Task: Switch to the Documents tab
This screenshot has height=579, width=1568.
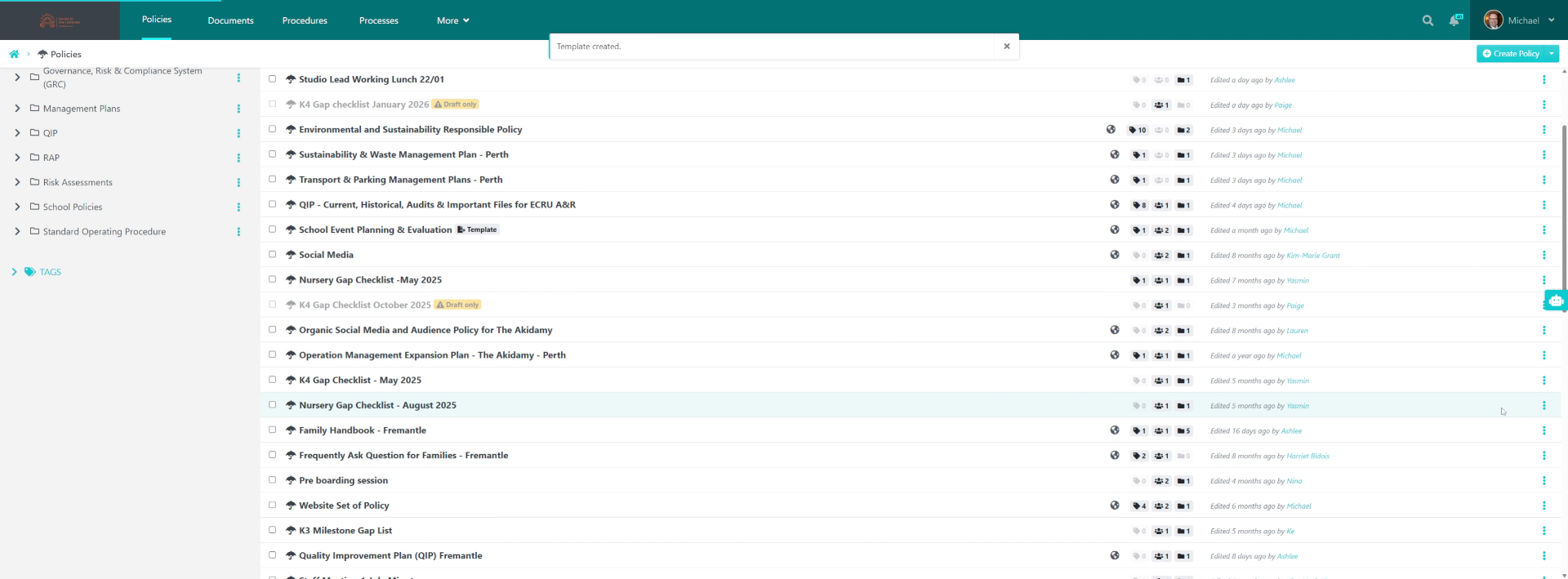Action: click(x=230, y=20)
